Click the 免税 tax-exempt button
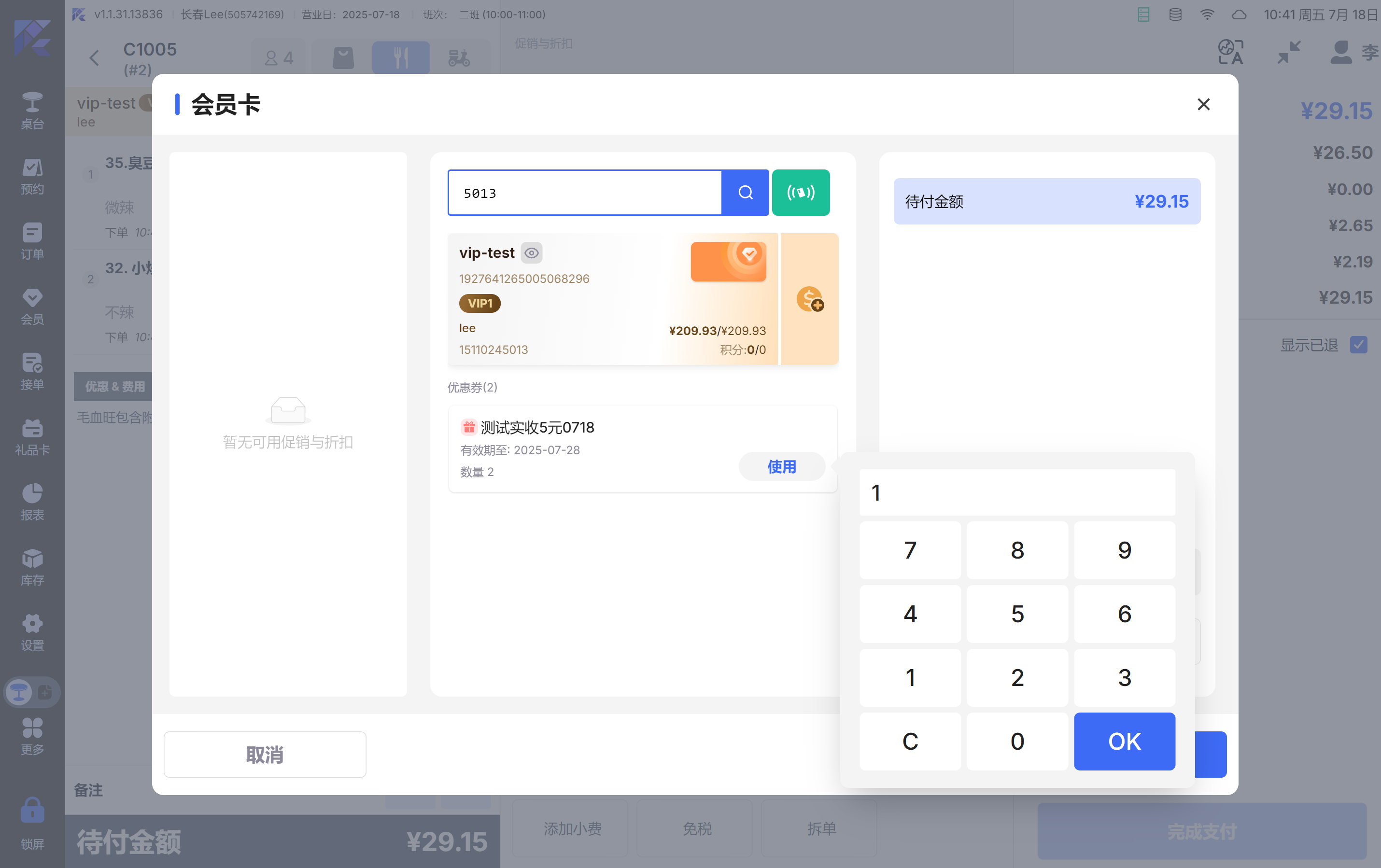 696,828
